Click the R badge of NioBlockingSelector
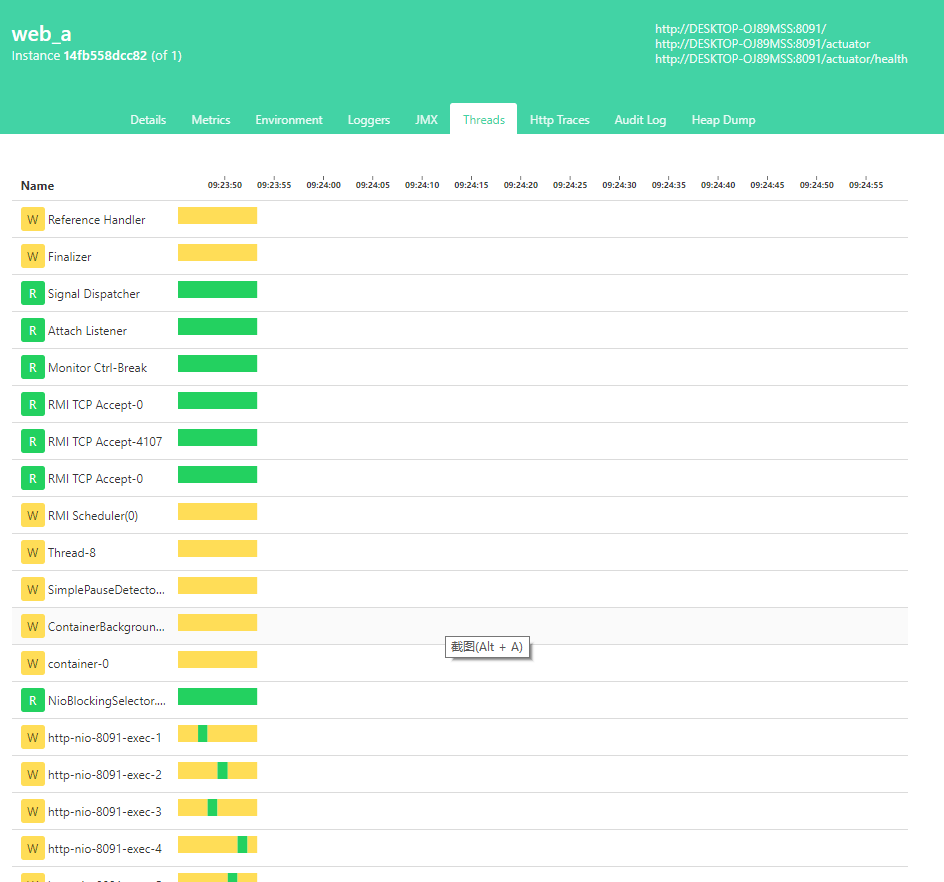 click(x=33, y=701)
